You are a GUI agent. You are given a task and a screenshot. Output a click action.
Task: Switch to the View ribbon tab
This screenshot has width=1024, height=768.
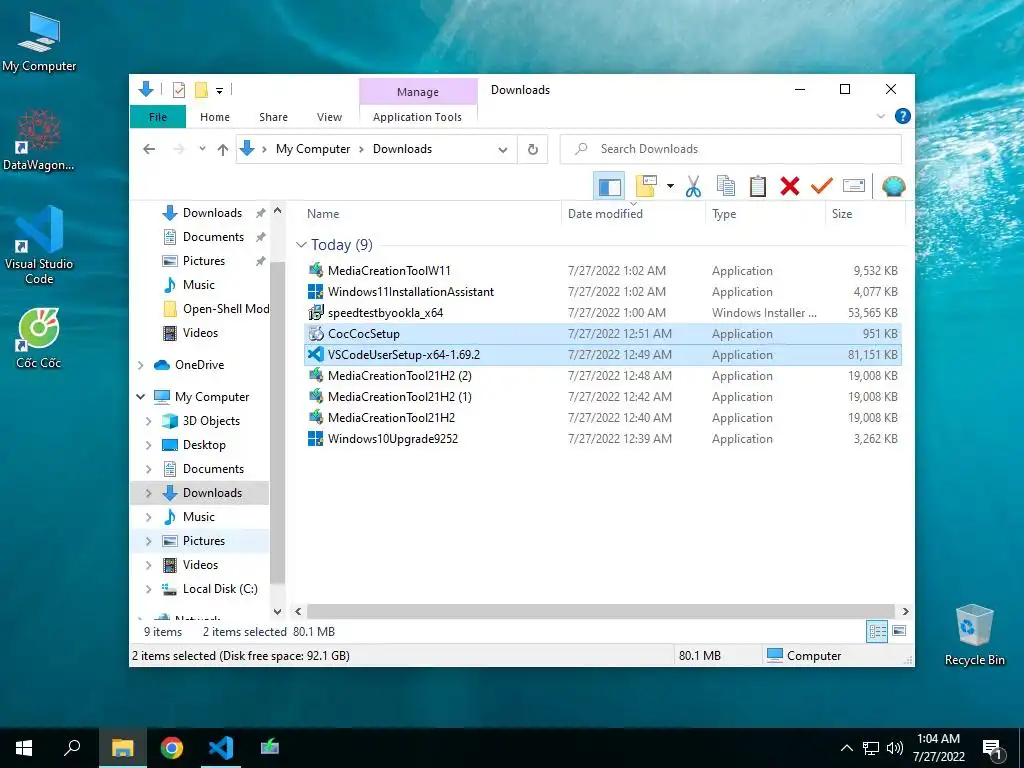click(329, 117)
